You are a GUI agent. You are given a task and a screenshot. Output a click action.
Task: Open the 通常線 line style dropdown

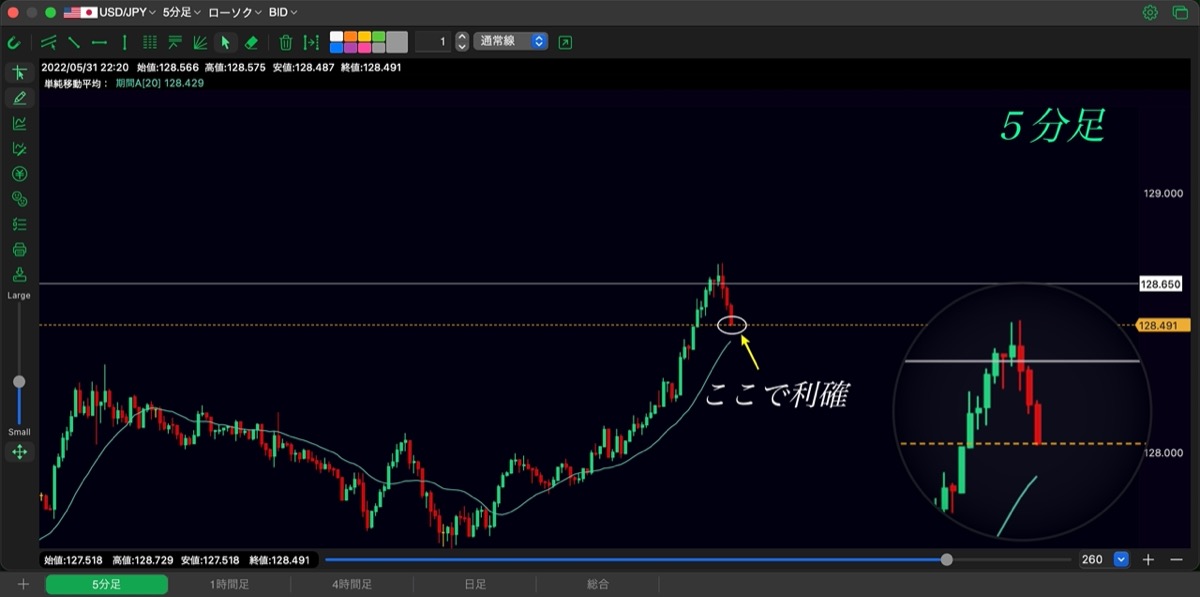coord(511,42)
